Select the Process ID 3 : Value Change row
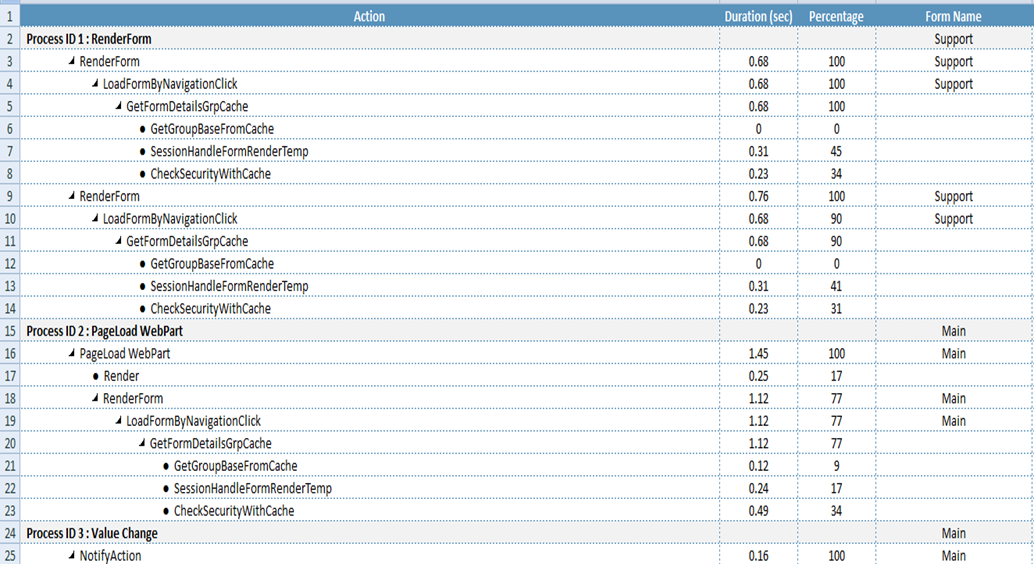 coord(91,534)
